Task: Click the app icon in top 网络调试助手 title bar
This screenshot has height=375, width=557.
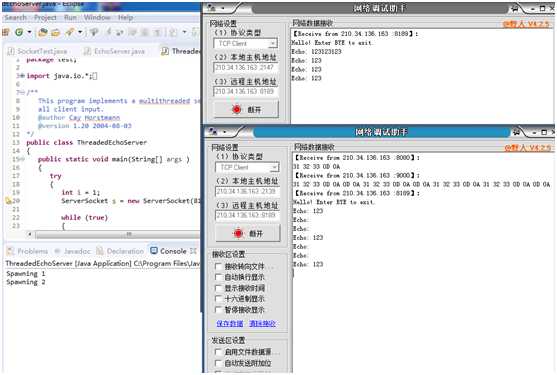Action: pyautogui.click(x=212, y=8)
